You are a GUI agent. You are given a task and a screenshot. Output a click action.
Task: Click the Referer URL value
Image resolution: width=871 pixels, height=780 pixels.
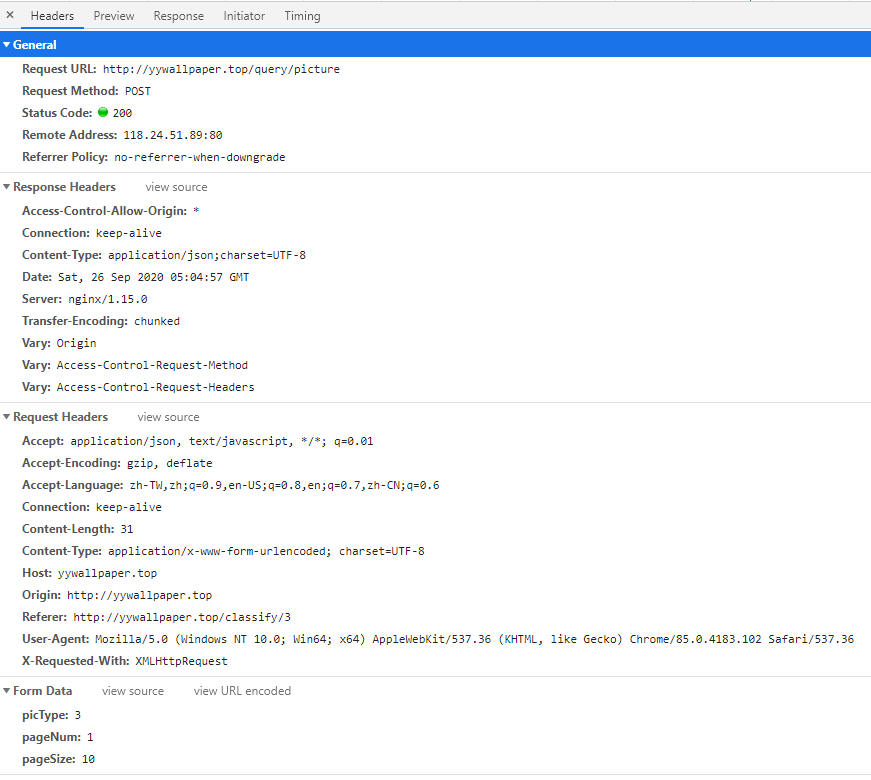(x=182, y=617)
